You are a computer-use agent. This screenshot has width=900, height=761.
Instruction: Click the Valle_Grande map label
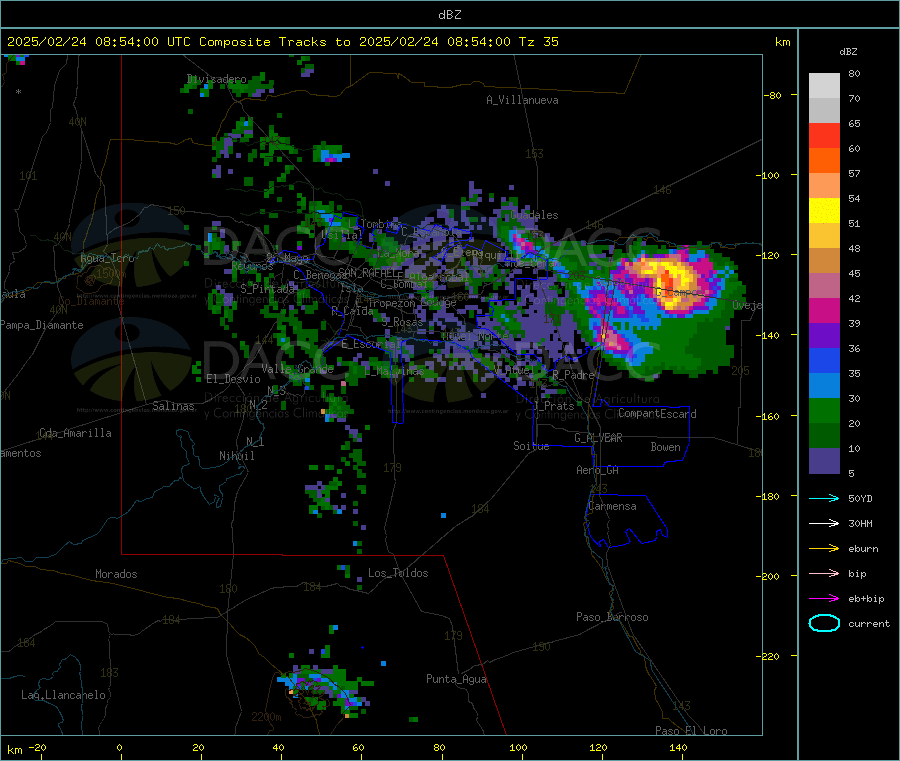pyautogui.click(x=297, y=369)
